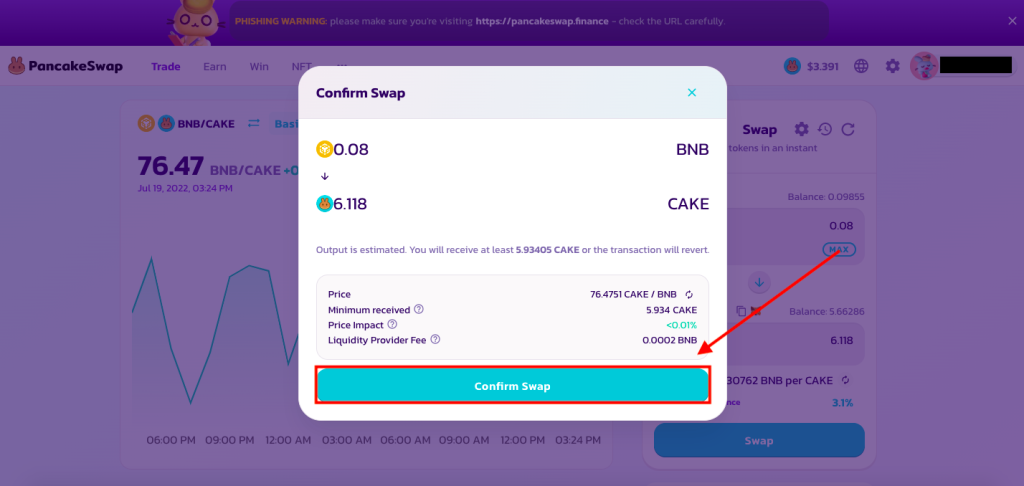Viewport: 1024px width, 486px height.
Task: Open the Earn menu
Action: tap(214, 67)
